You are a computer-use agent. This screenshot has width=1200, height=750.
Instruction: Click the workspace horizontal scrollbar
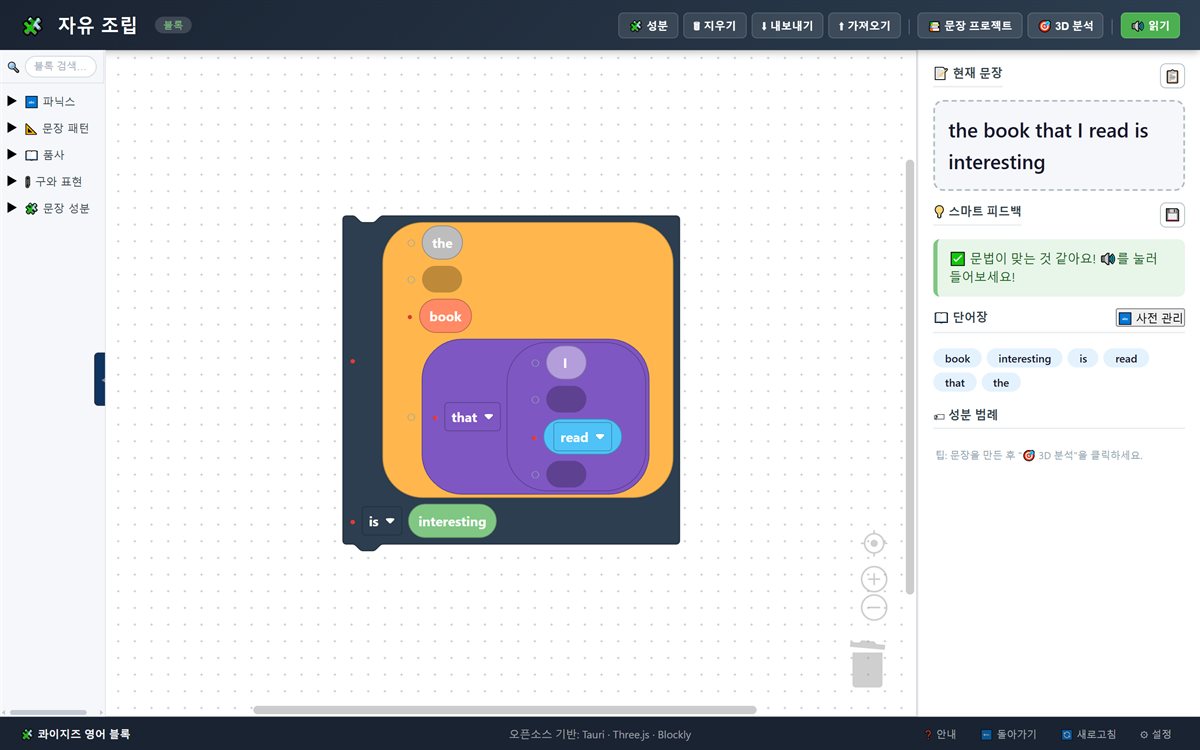coord(505,710)
